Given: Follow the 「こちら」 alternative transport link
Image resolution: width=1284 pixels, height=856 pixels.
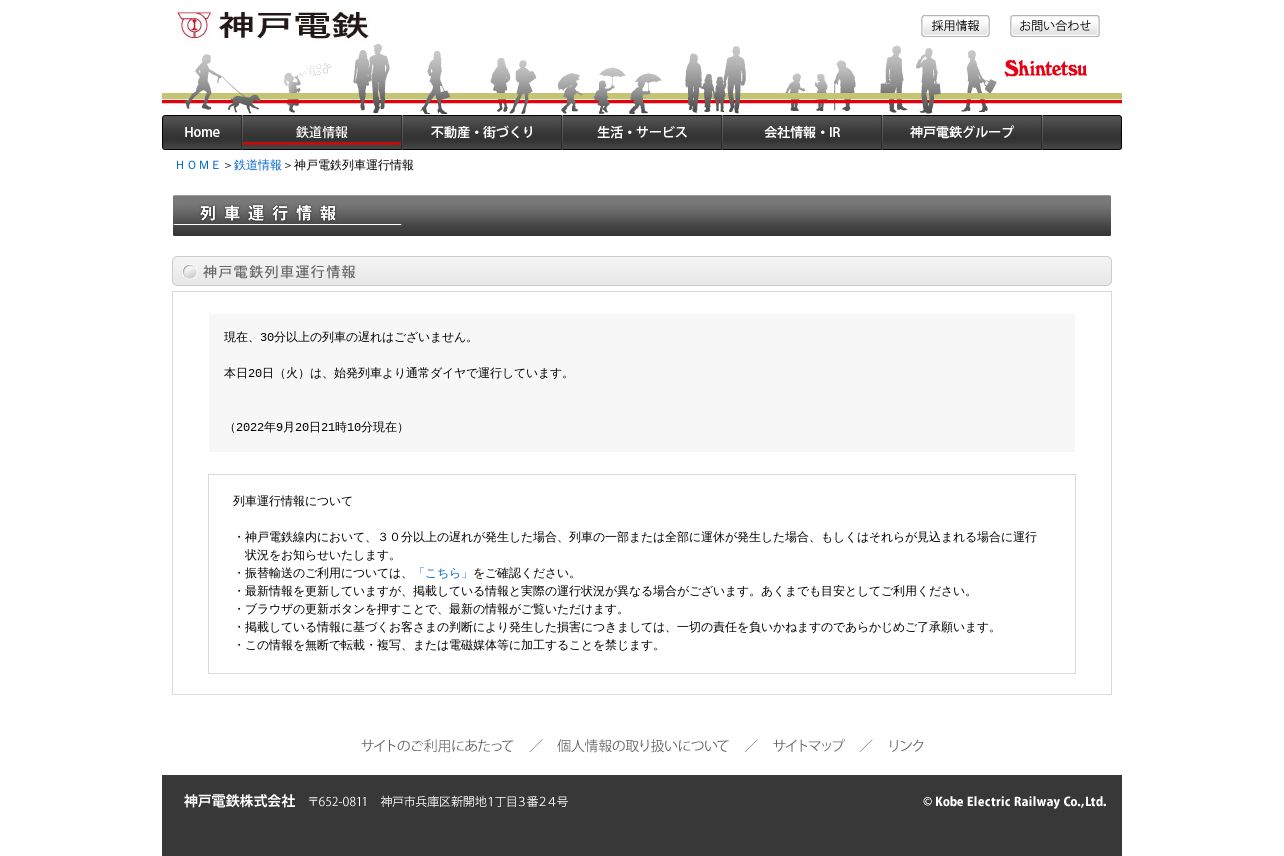Looking at the screenshot, I should point(443,573).
